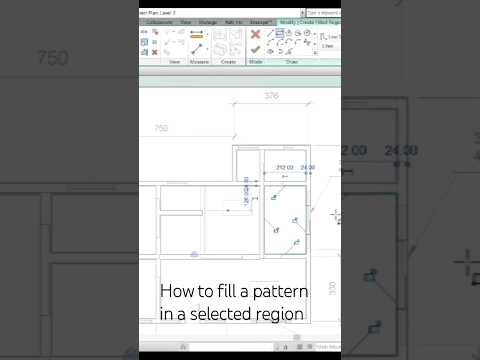Click the green Finish Edit Mode checkmark

(255, 50)
